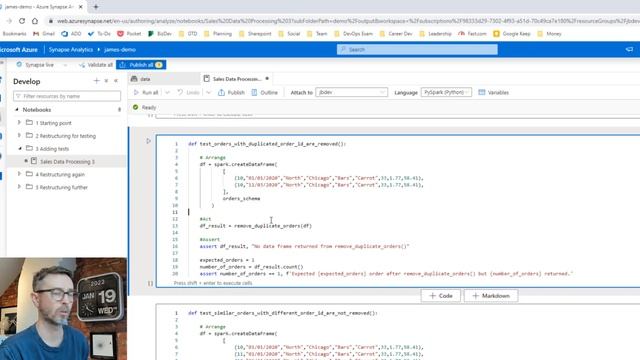Open the Google Keep bookmark
Screen dimensions: 640x360
click(512, 34)
